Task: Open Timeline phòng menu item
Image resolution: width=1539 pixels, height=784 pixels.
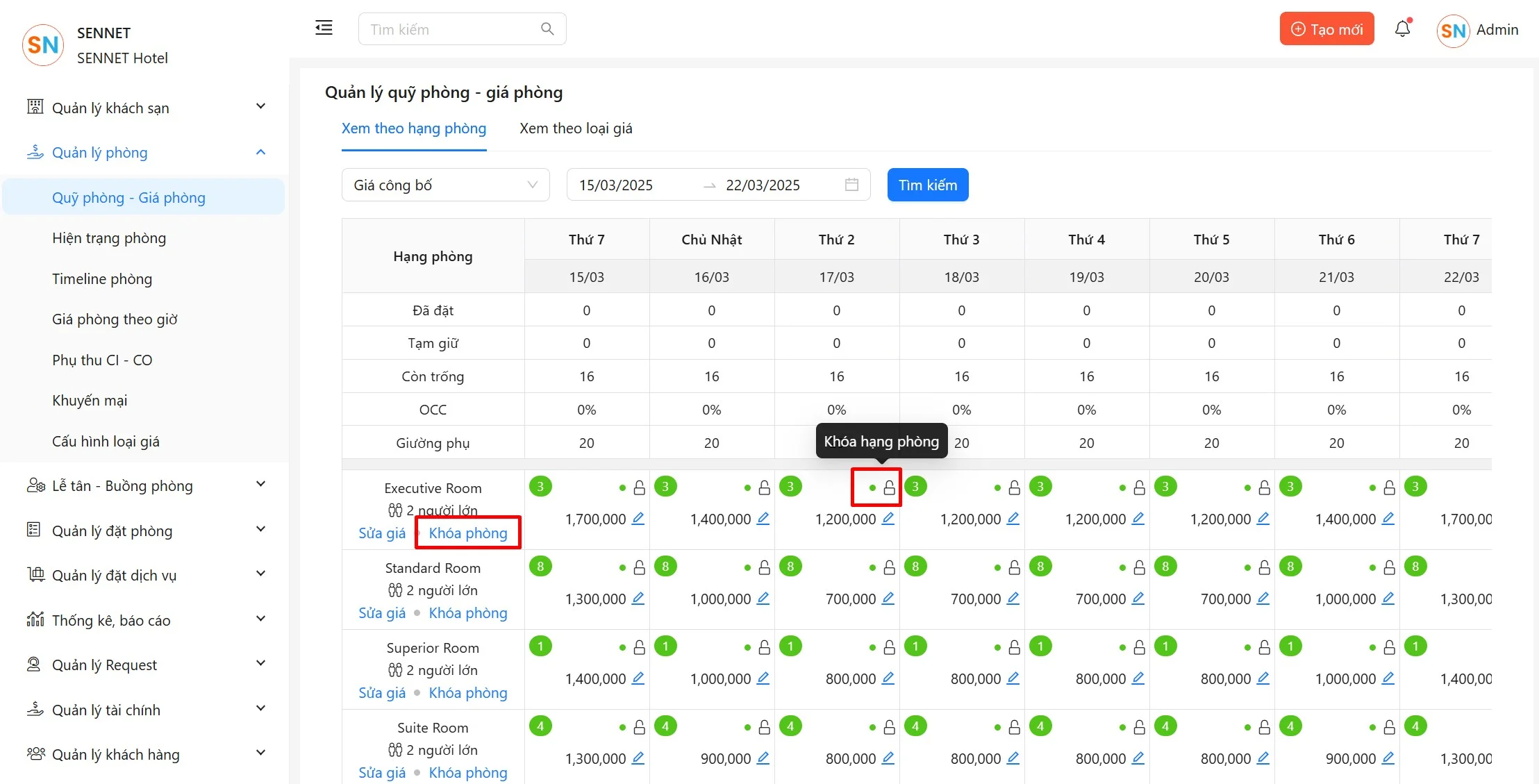Action: (102, 278)
